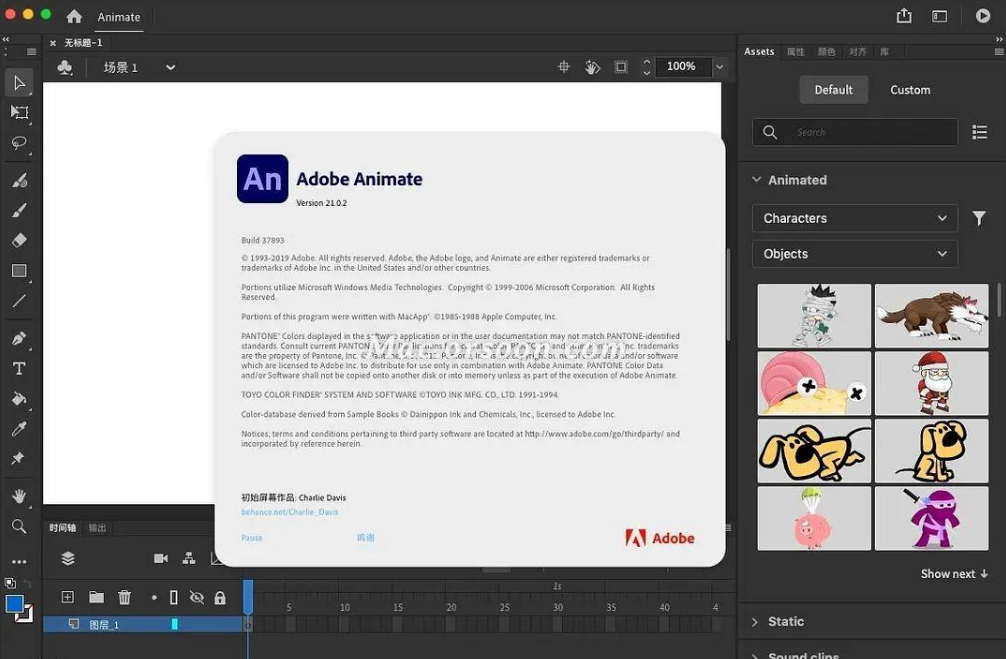
Task: Expand the Sound clips section
Action: coord(755,656)
